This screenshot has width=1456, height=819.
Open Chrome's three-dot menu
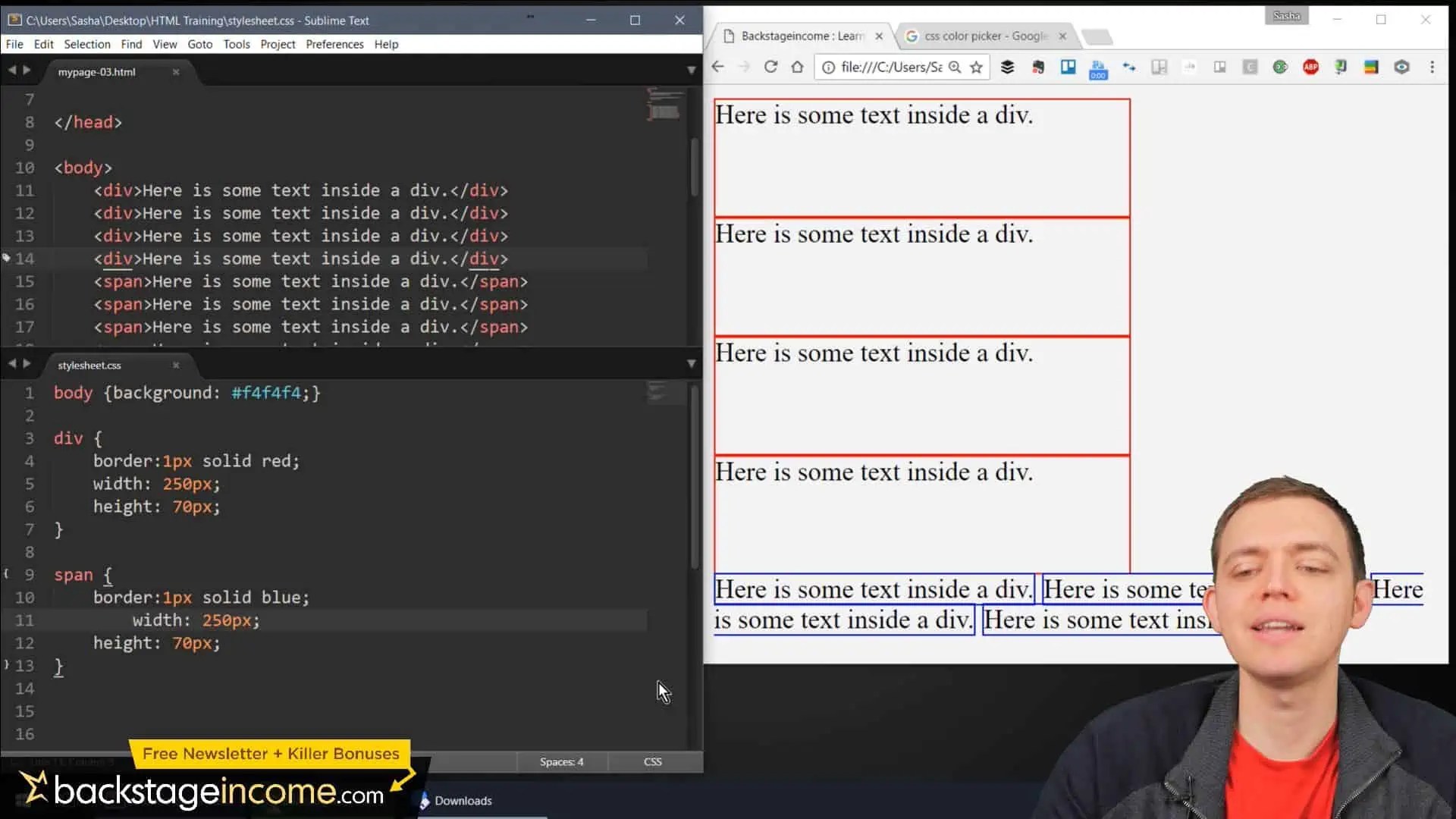[x=1433, y=67]
